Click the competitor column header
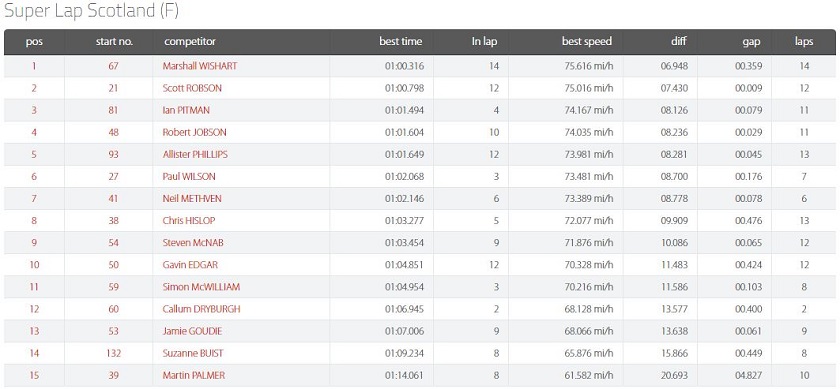Image resolution: width=840 pixels, height=389 pixels. click(x=190, y=41)
